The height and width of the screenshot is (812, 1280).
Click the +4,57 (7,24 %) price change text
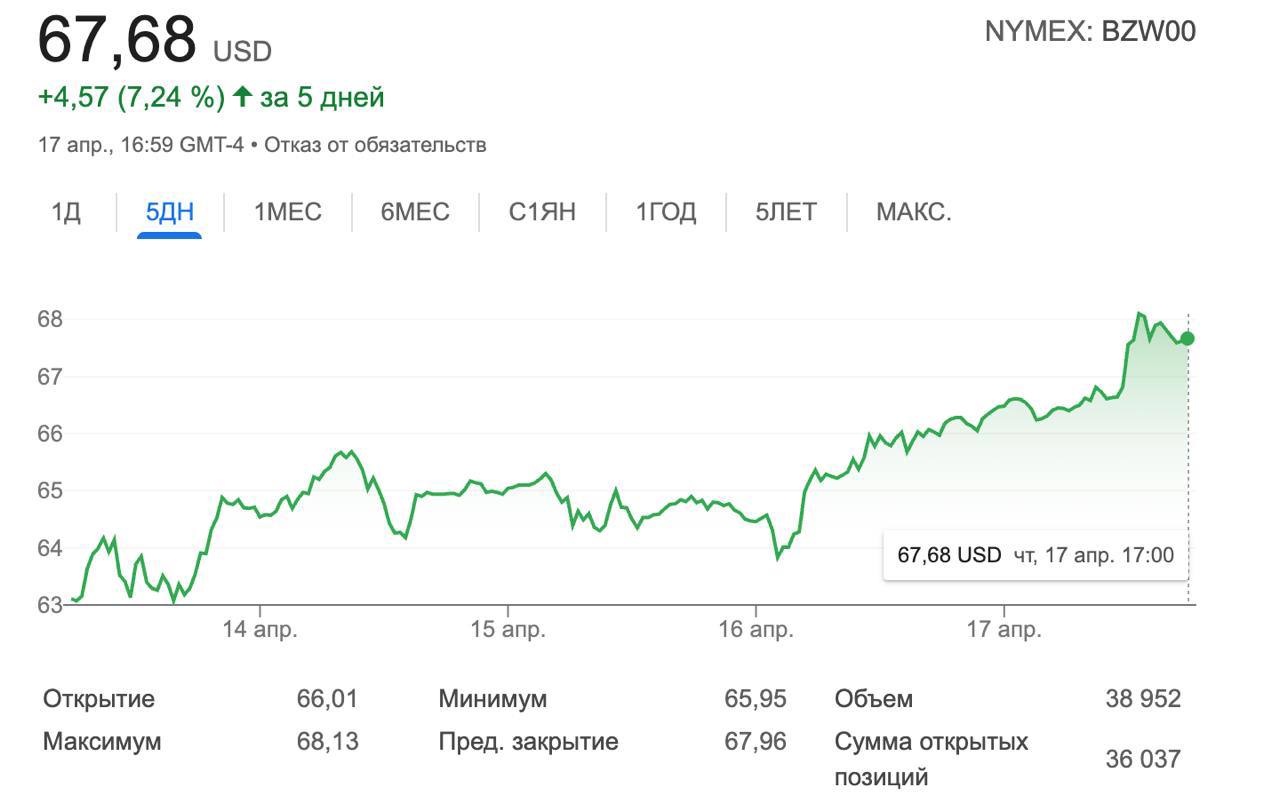coord(131,98)
